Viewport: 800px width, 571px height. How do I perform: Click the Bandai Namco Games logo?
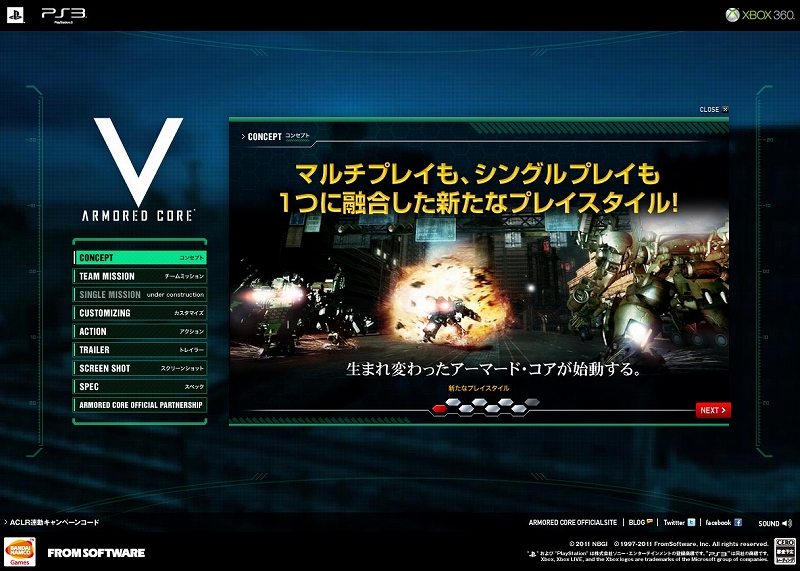coord(19,552)
